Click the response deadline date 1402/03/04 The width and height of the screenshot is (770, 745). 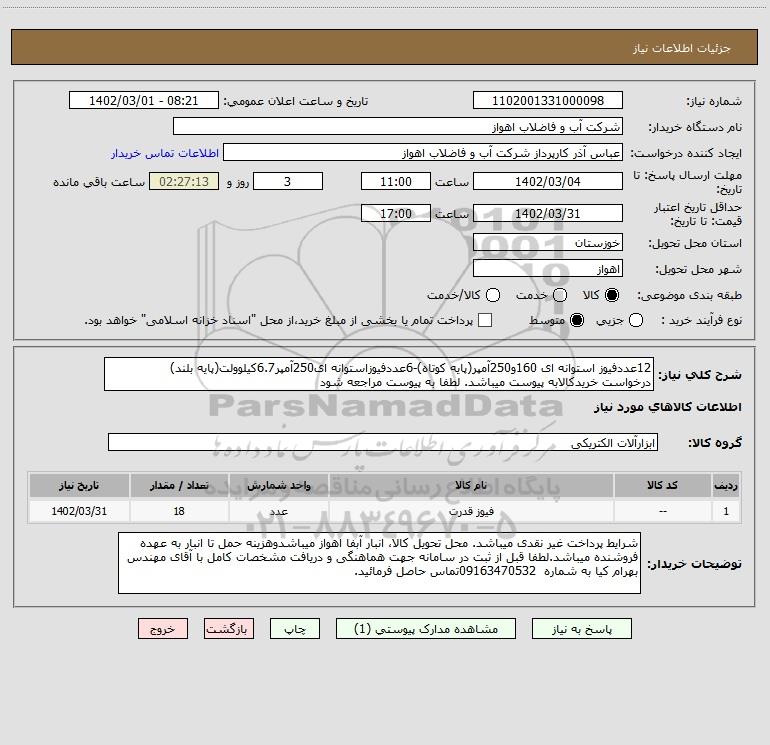pyautogui.click(x=548, y=181)
